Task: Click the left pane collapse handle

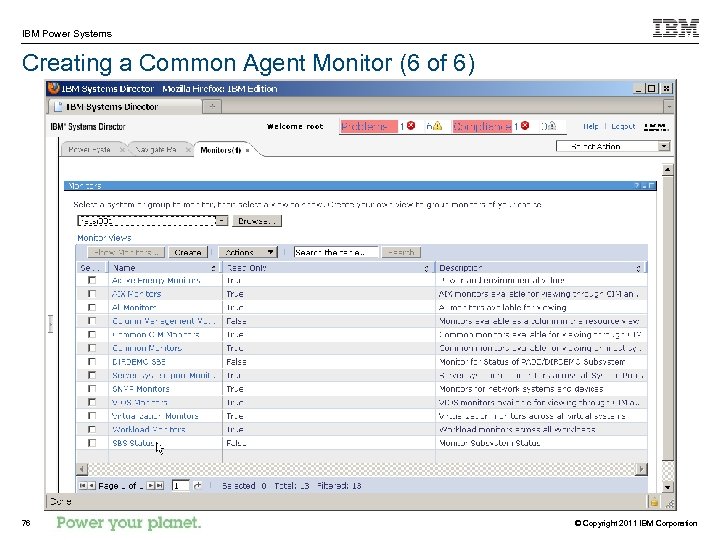Action: 51,324
